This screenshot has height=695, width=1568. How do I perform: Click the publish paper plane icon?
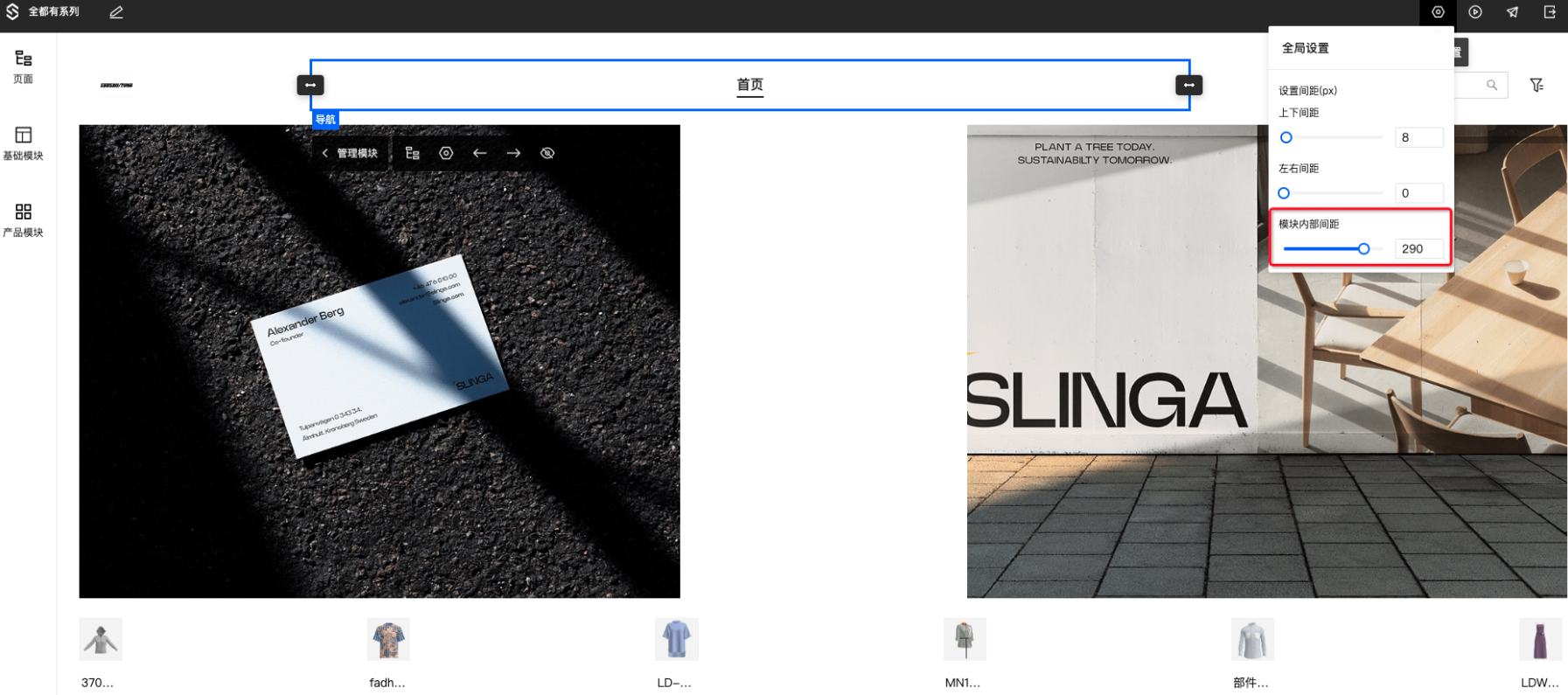pos(1512,12)
